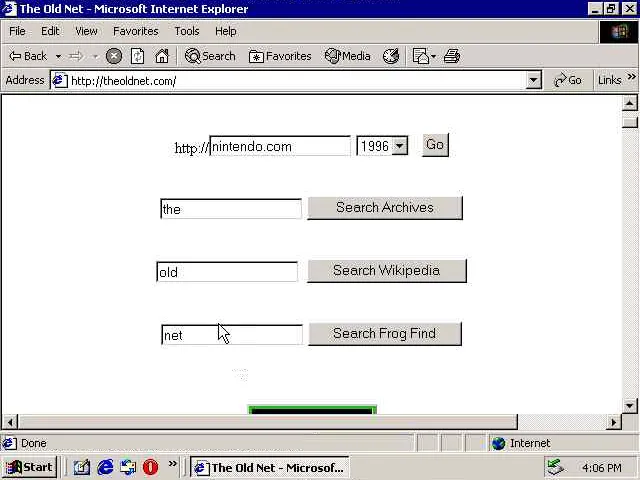Click the network tray icon near clock

pyautogui.click(x=556, y=467)
